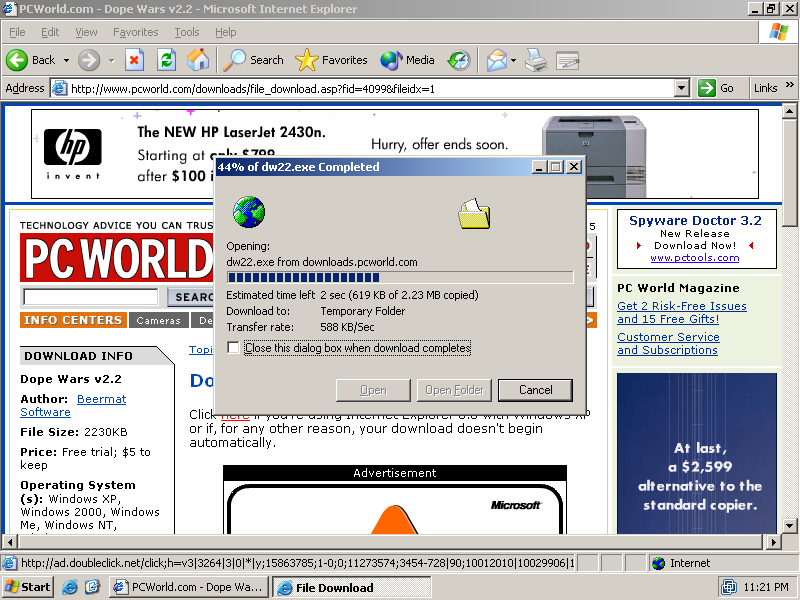Click the vertical scrollbar down arrow

789,525
